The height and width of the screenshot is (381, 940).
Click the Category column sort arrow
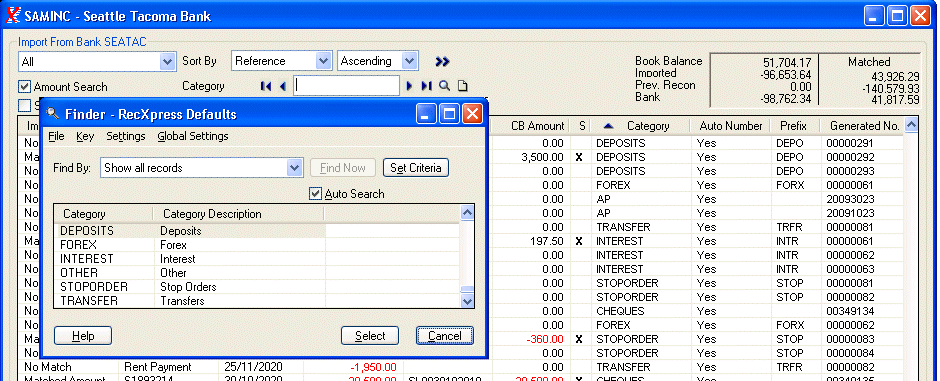(x=608, y=126)
